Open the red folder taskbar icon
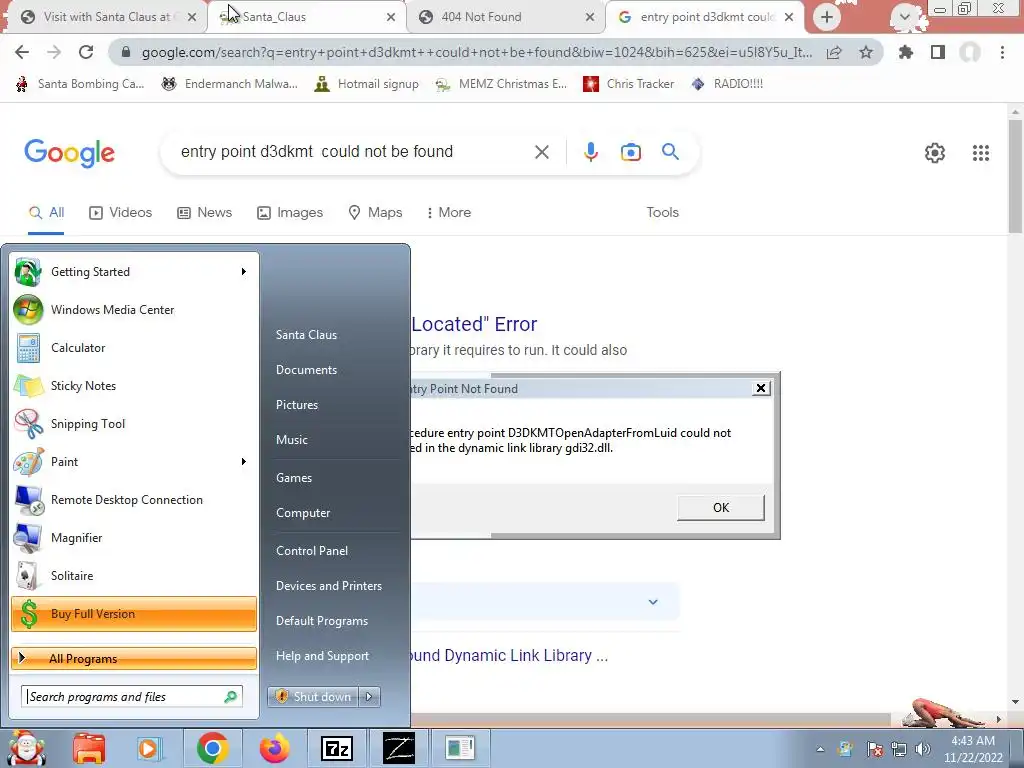The image size is (1024, 768). tap(89, 748)
